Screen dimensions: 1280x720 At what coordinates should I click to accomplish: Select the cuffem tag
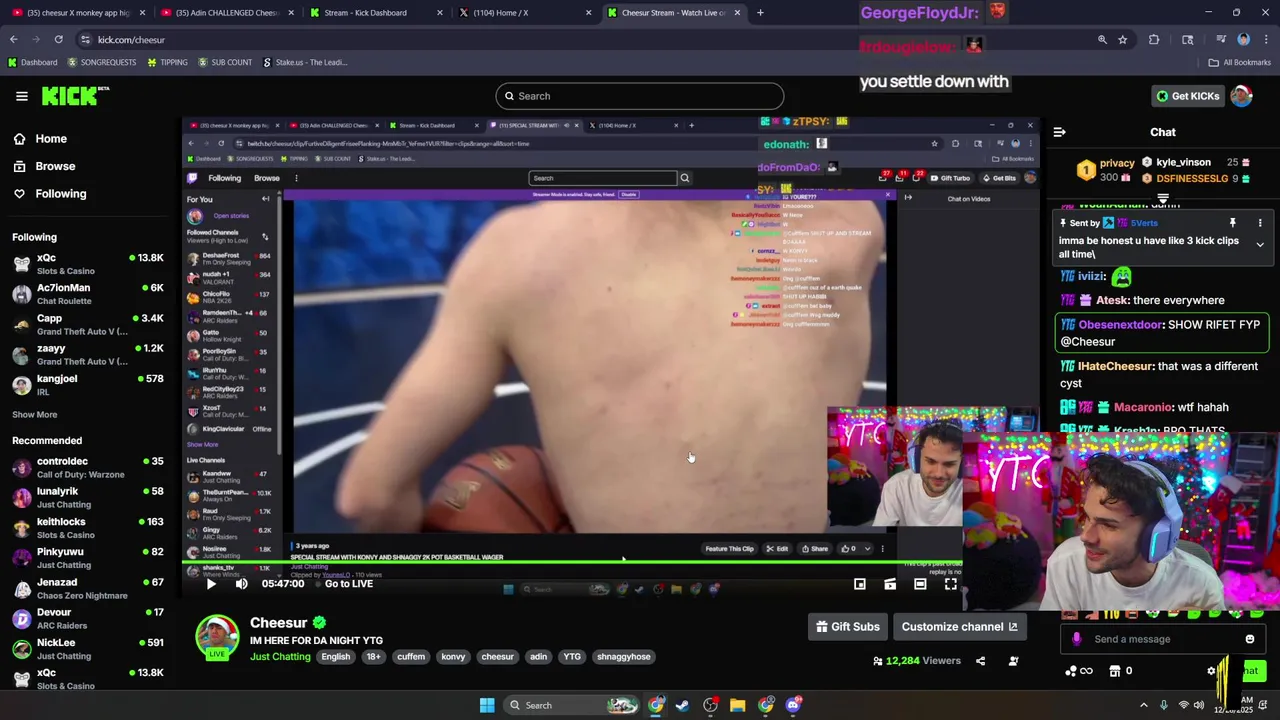click(x=411, y=657)
